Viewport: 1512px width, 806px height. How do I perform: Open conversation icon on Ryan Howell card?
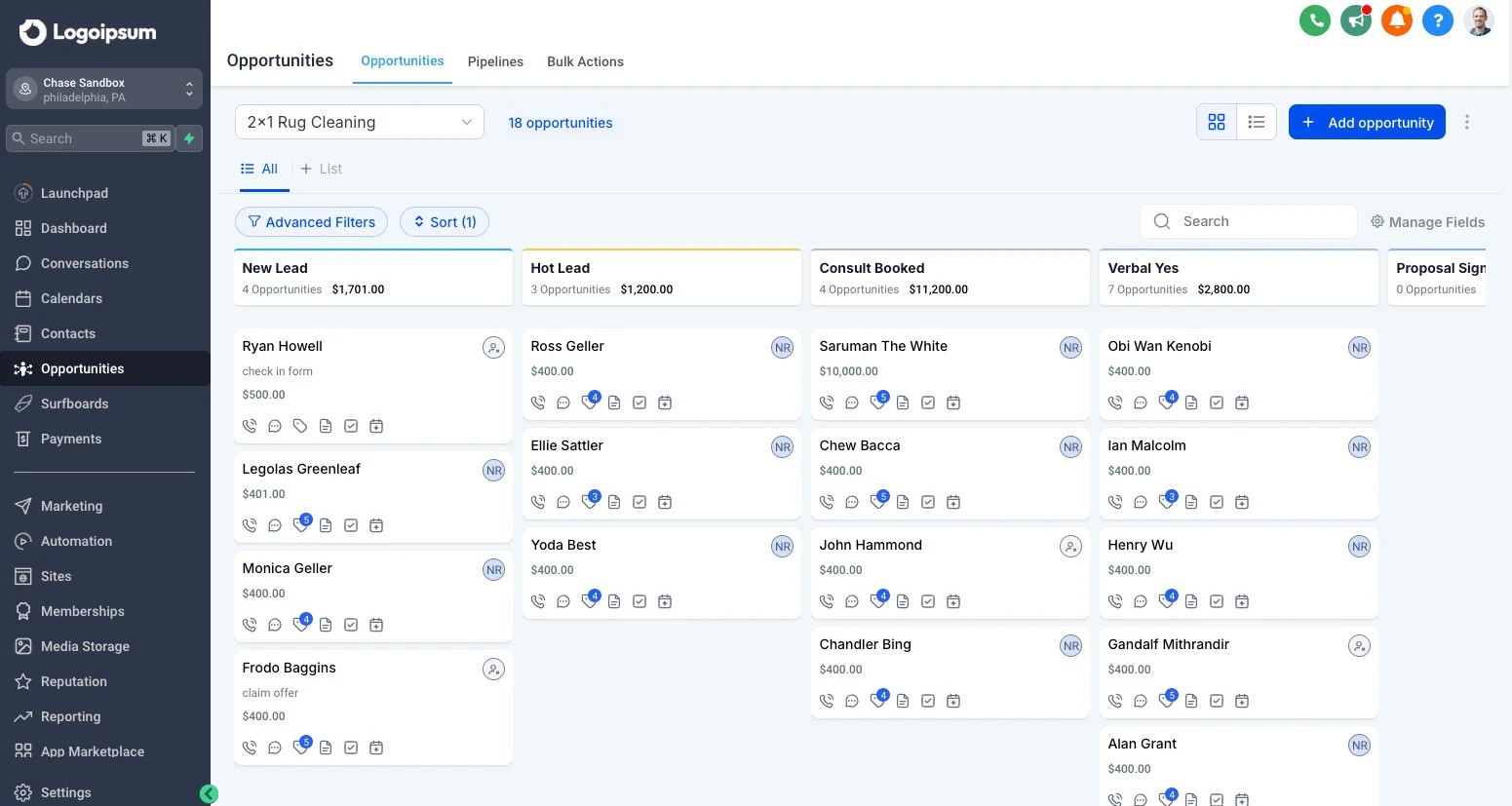pyautogui.click(x=275, y=426)
